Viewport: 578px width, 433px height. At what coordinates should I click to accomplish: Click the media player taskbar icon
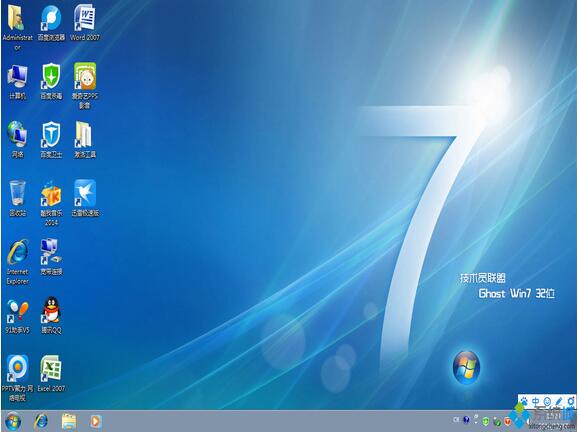click(95, 421)
